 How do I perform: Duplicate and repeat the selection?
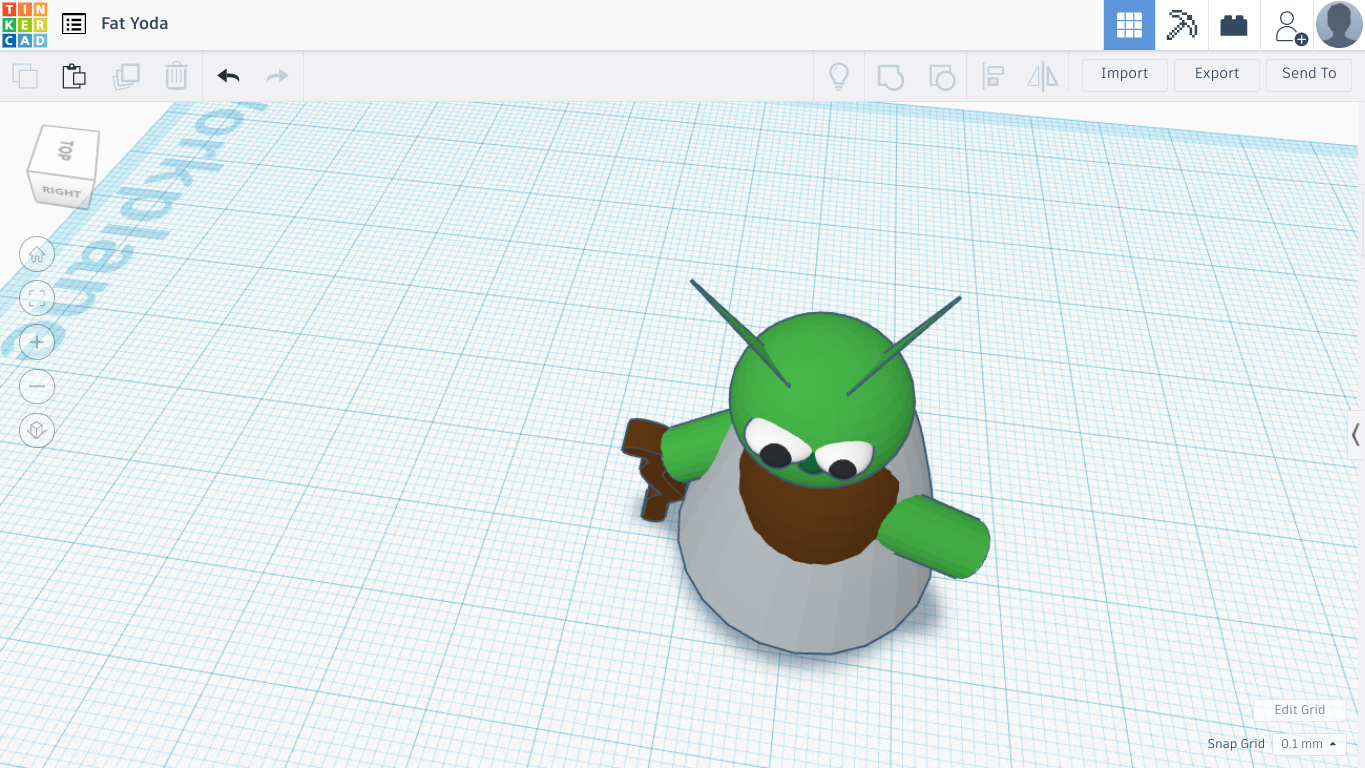(126, 76)
